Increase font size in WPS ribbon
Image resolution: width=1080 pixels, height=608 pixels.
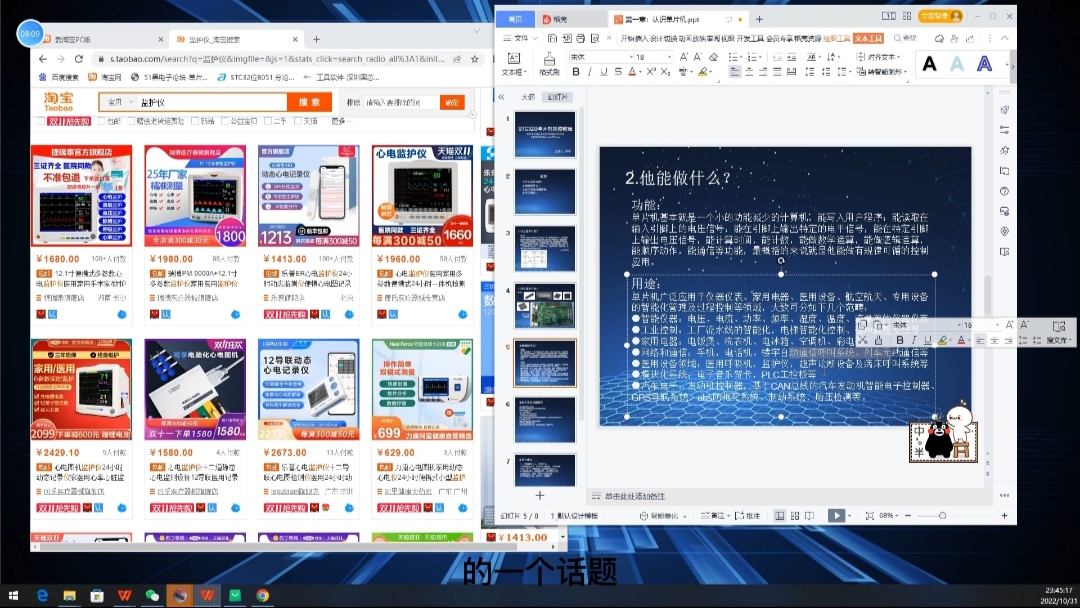(x=683, y=57)
